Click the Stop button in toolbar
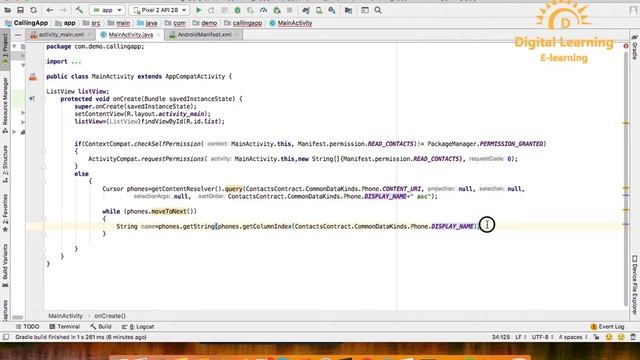 [x=289, y=10]
